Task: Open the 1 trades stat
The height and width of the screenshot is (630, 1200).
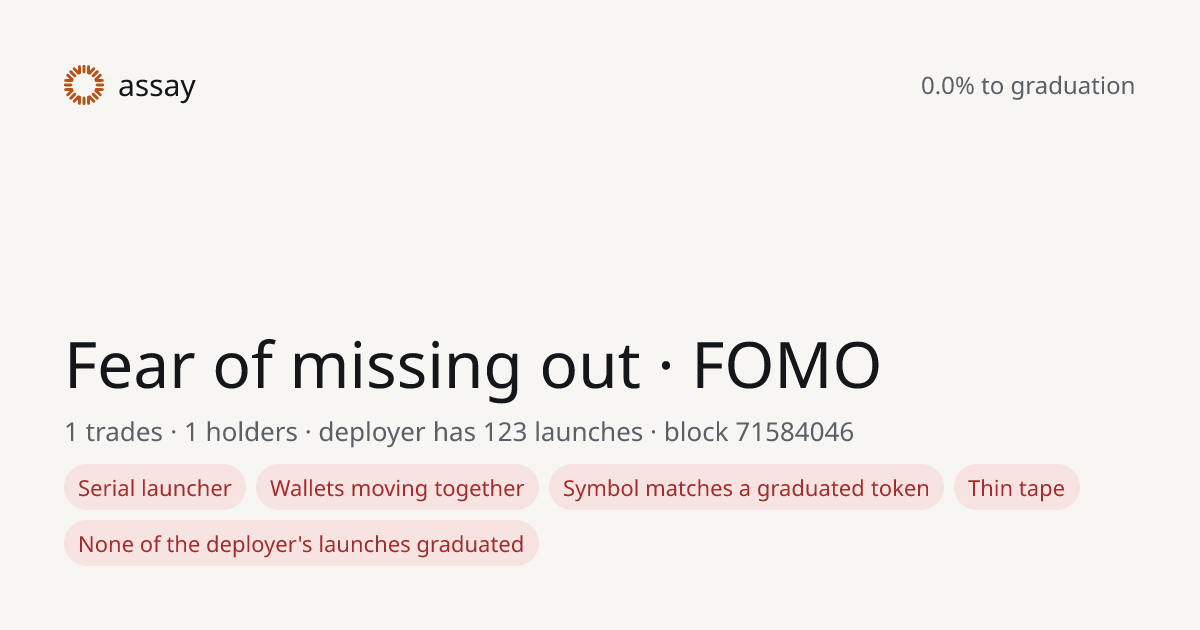Action: (113, 432)
